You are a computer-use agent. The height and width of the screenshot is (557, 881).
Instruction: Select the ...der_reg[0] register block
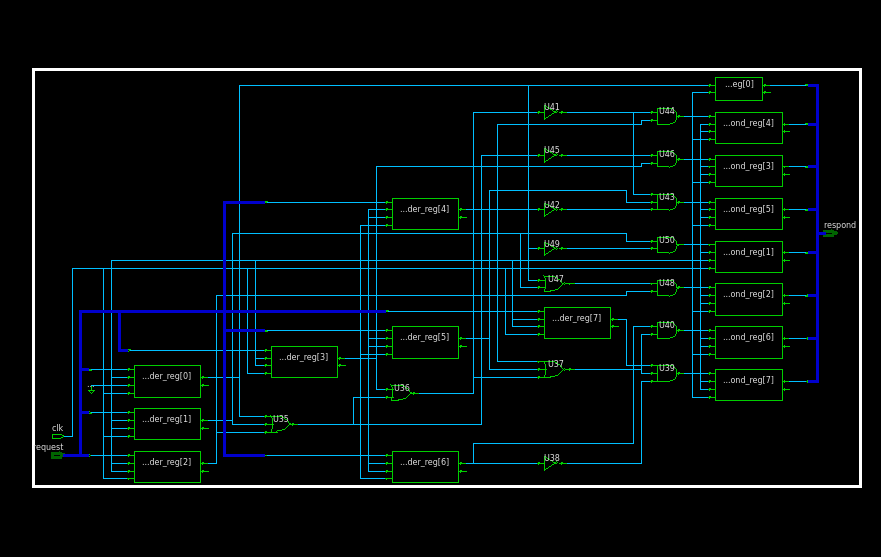tap(167, 381)
